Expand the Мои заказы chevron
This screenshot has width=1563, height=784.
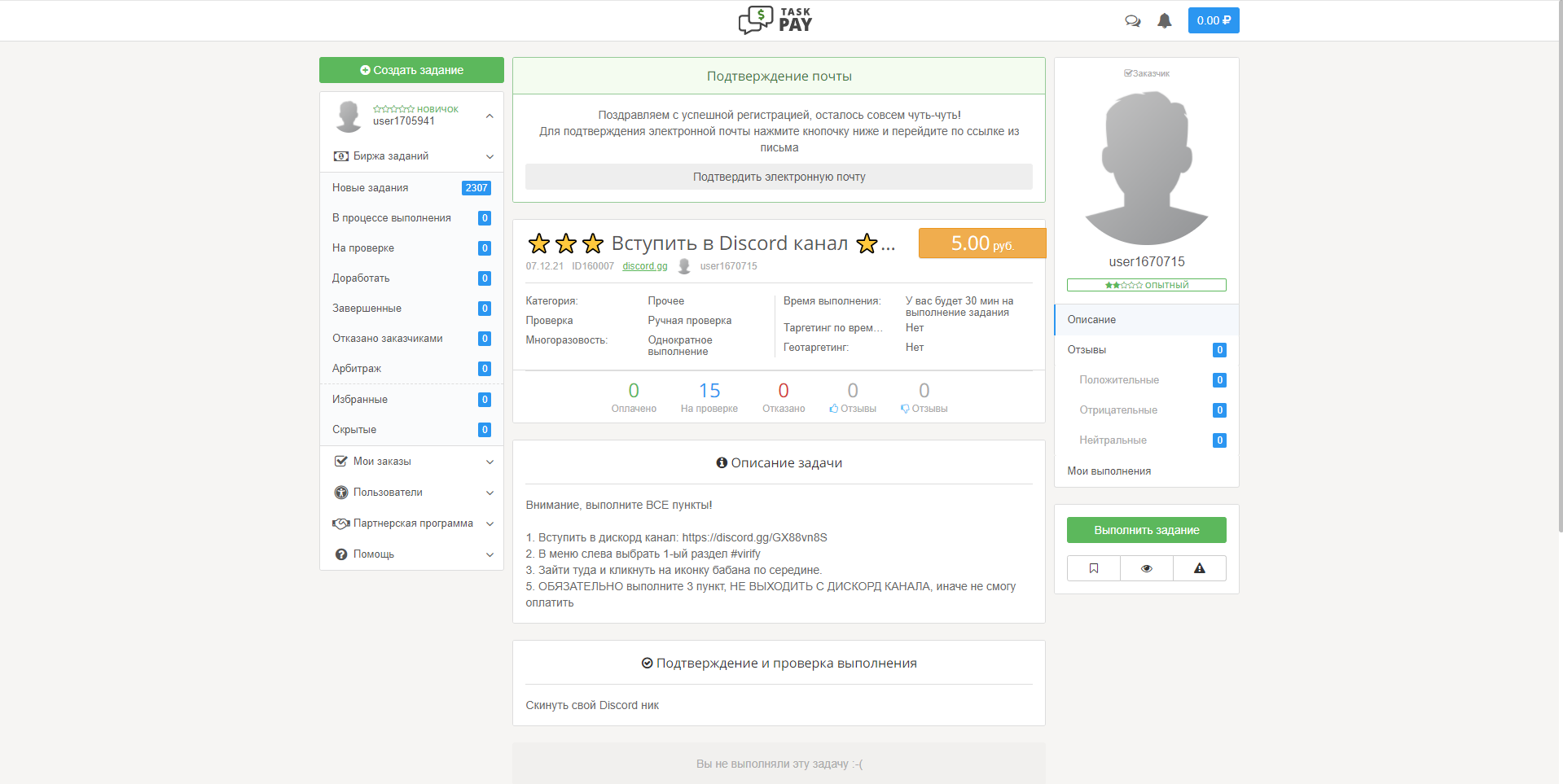pos(490,462)
